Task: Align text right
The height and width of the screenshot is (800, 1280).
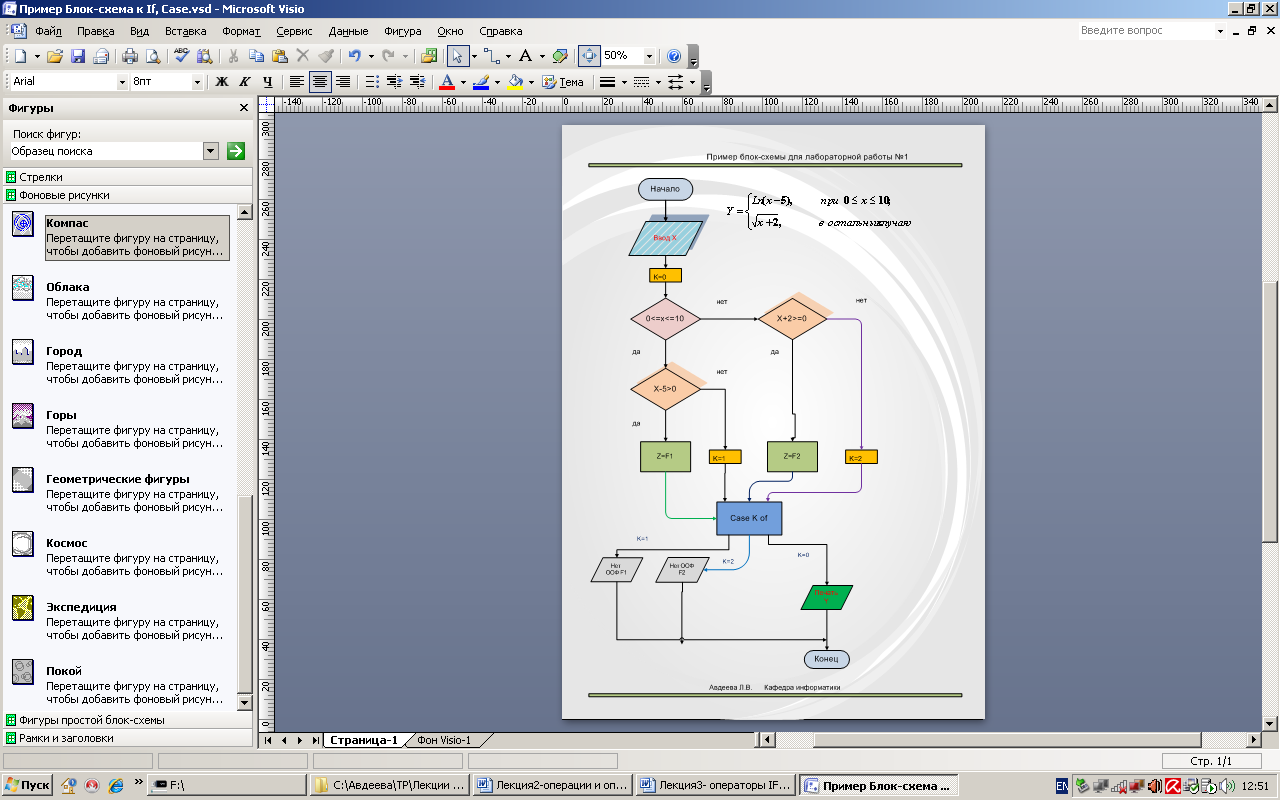Action: 343,82
